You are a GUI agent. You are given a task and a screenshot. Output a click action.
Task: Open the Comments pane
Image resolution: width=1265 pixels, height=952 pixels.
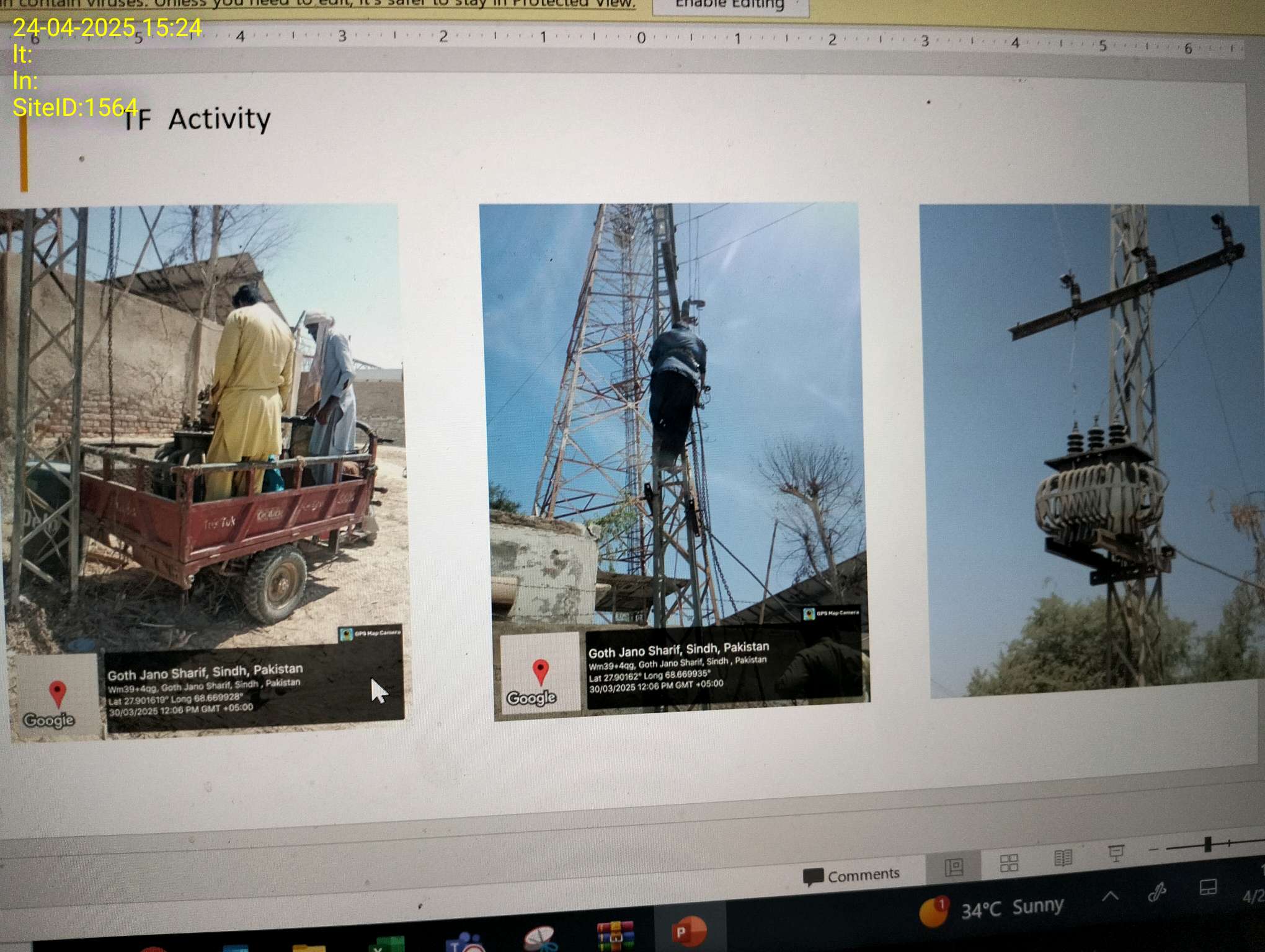[851, 875]
